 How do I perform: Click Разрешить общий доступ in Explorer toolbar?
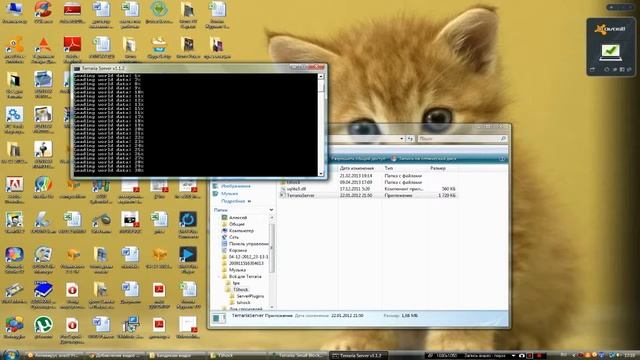pyautogui.click(x=358, y=158)
